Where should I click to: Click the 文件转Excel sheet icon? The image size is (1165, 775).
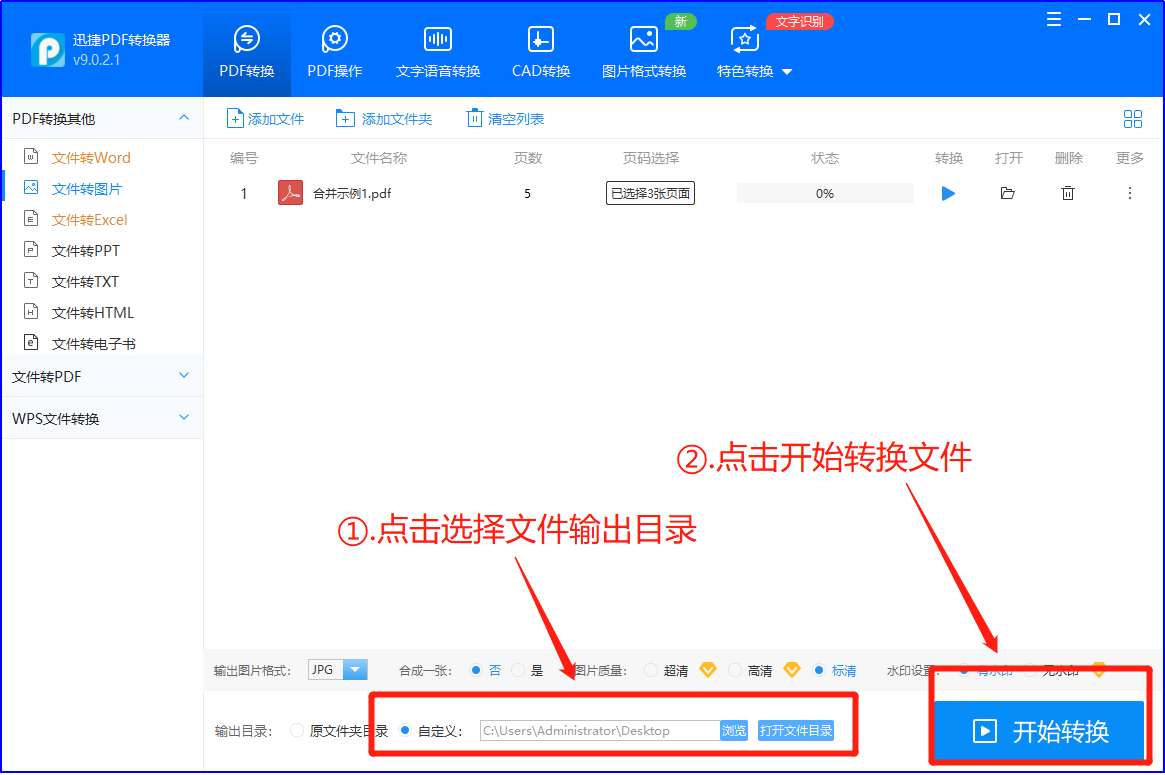pos(31,218)
